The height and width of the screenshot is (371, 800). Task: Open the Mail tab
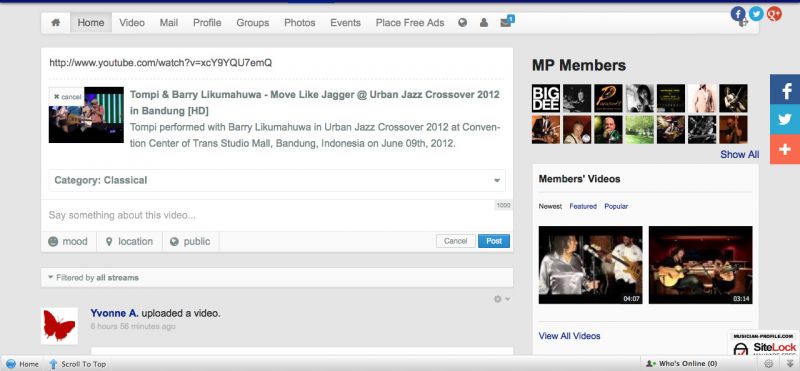coord(169,22)
